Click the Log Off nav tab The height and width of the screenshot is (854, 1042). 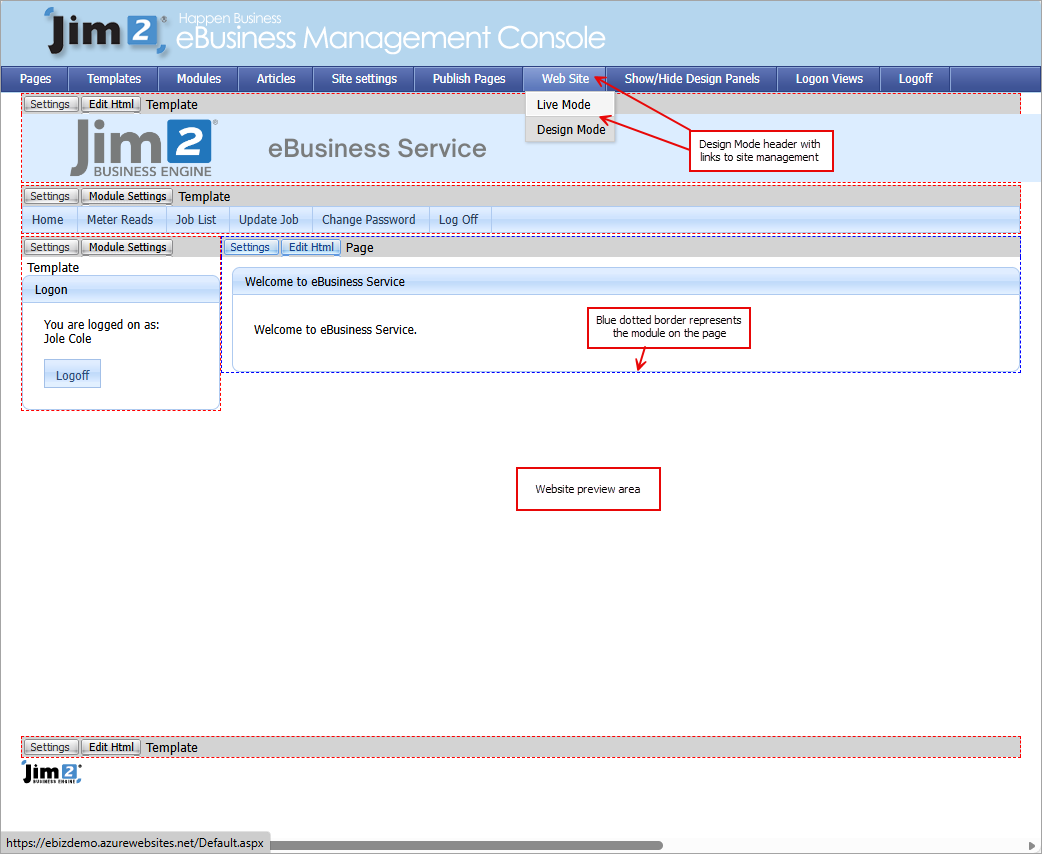pos(459,219)
